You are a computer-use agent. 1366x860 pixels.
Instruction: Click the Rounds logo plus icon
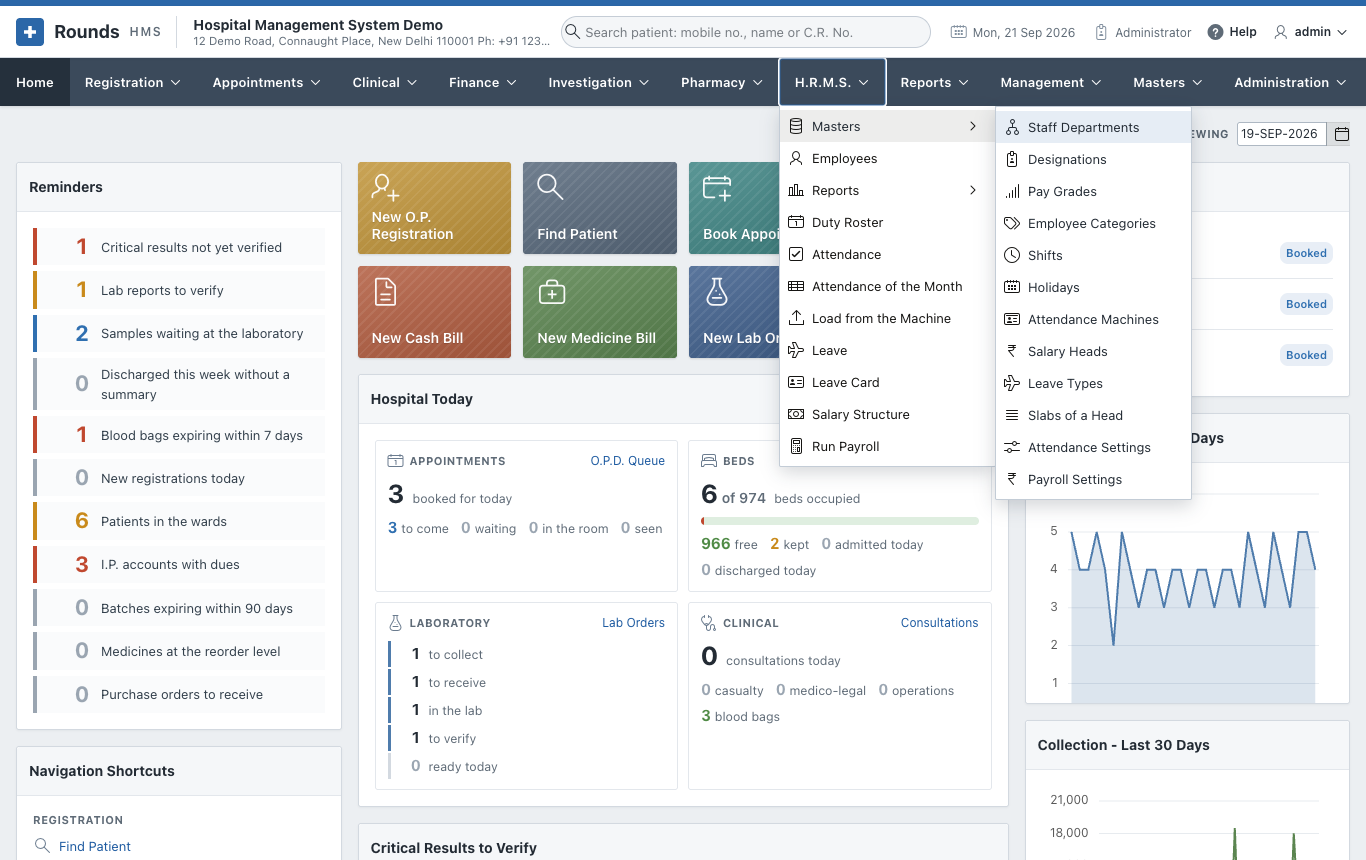tap(30, 32)
